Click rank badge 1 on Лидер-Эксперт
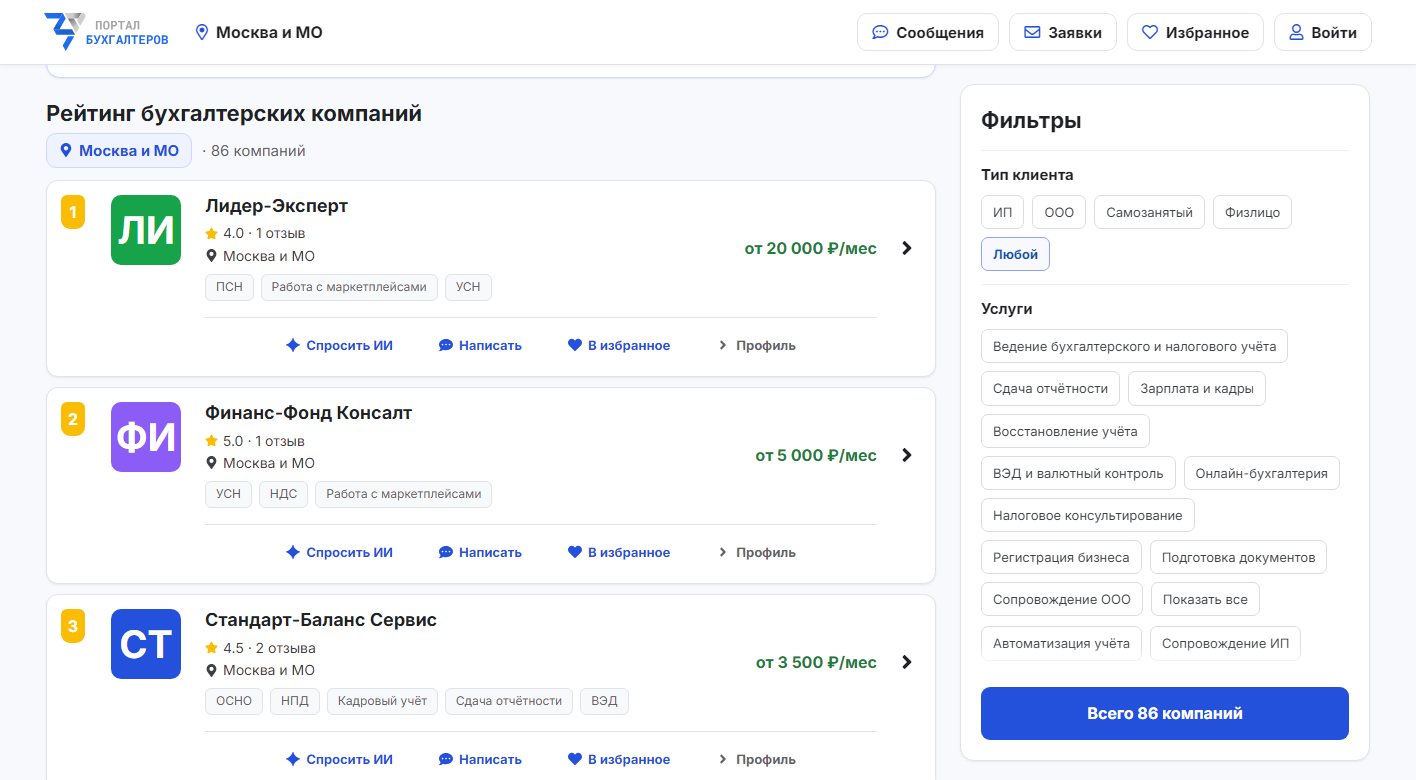This screenshot has width=1416, height=780. [73, 212]
